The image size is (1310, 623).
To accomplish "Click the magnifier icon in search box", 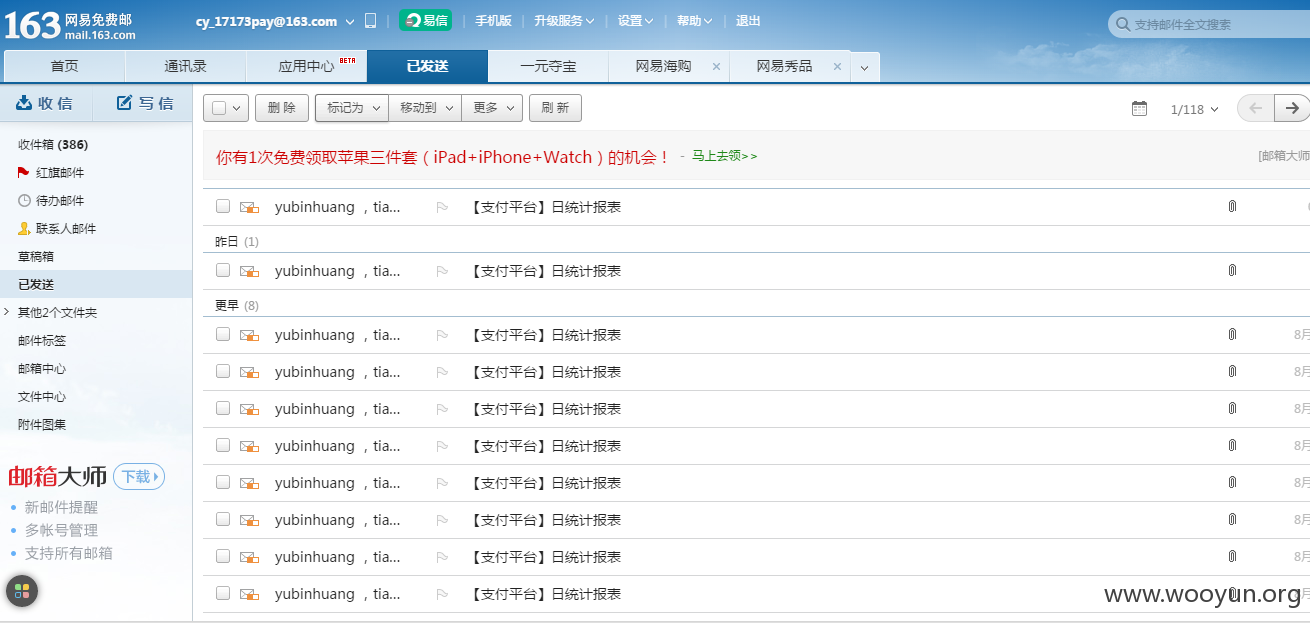I will click(1123, 24).
